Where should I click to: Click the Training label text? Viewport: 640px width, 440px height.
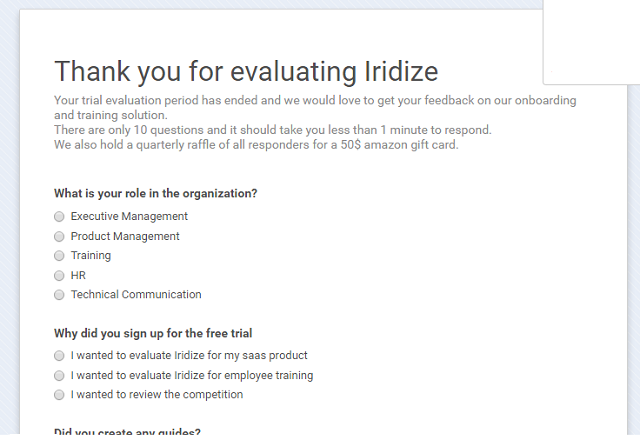coord(91,256)
